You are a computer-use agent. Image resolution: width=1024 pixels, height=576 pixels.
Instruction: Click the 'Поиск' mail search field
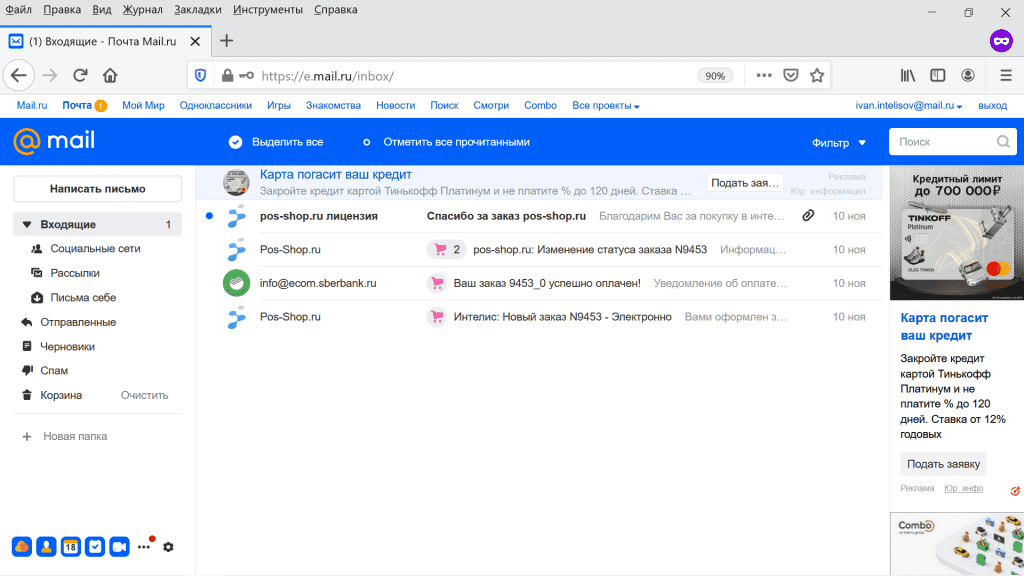coord(940,142)
